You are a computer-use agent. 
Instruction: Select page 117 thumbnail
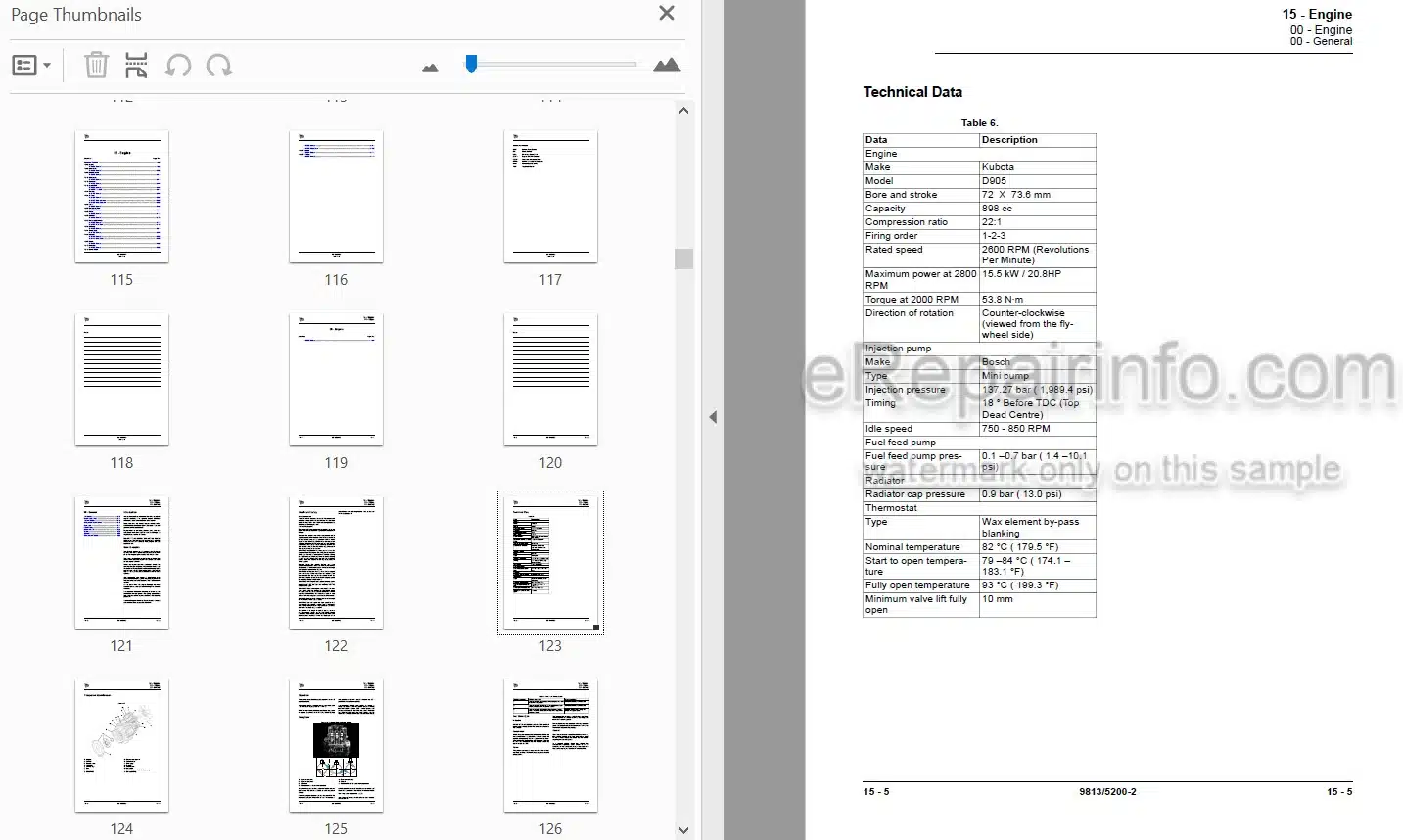pos(550,197)
